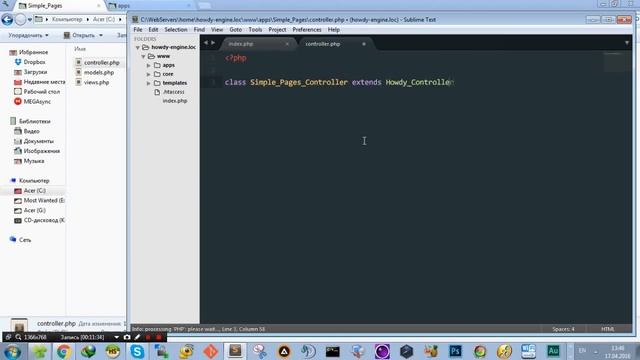Go to next tab with right arrow
640x360 pixels.
pyautogui.click(x=213, y=42)
